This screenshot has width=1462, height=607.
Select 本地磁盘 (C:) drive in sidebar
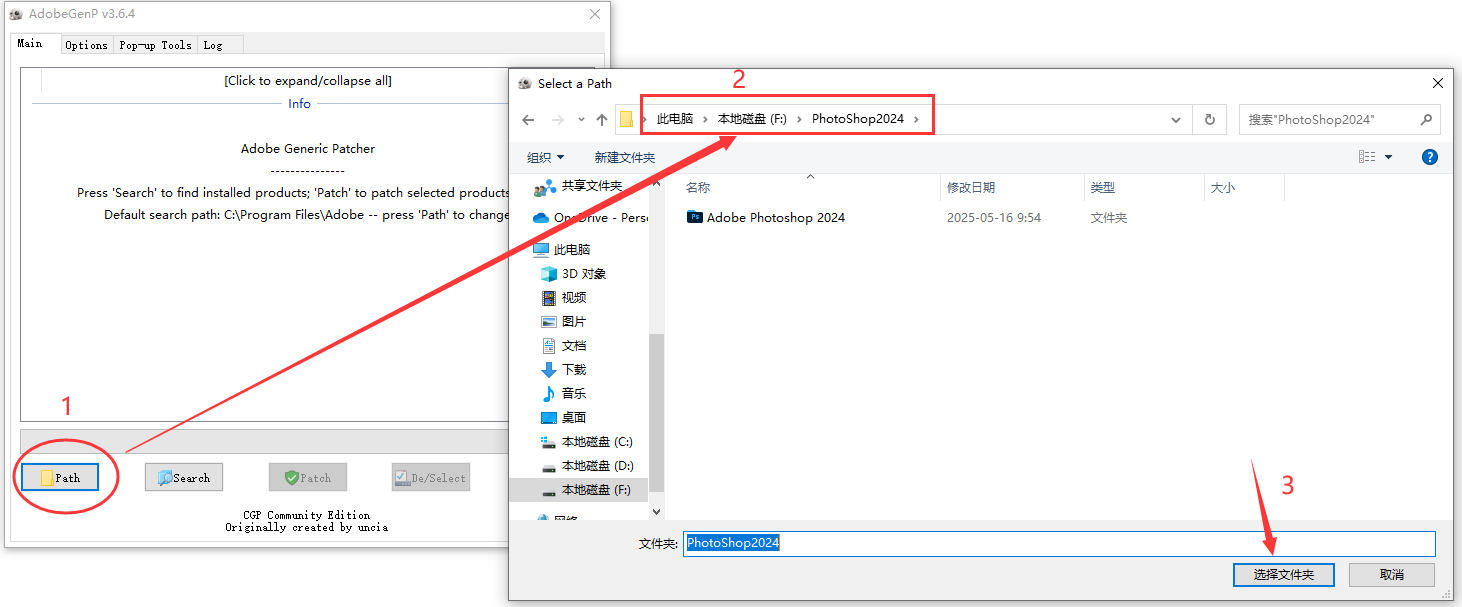pyautogui.click(x=596, y=442)
